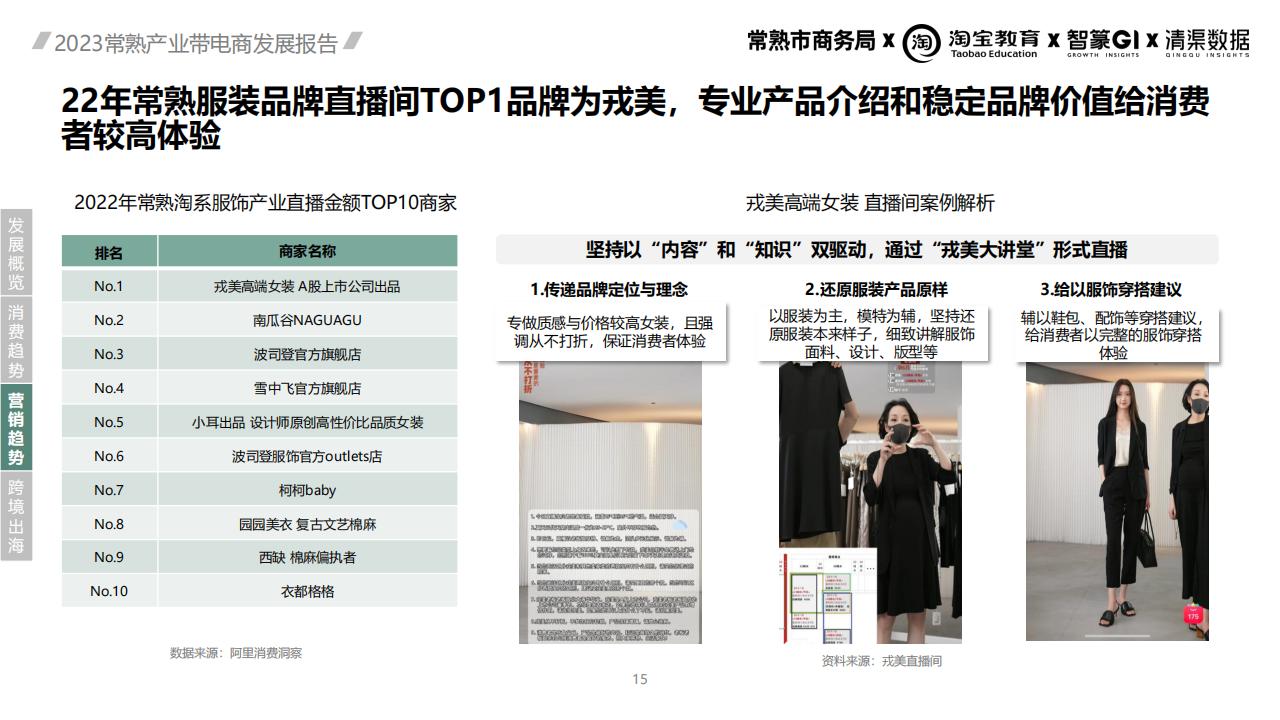Viewport: 1280px width, 720px height.
Task: Select the 营销趋势 side tab
Action: [x=16, y=428]
